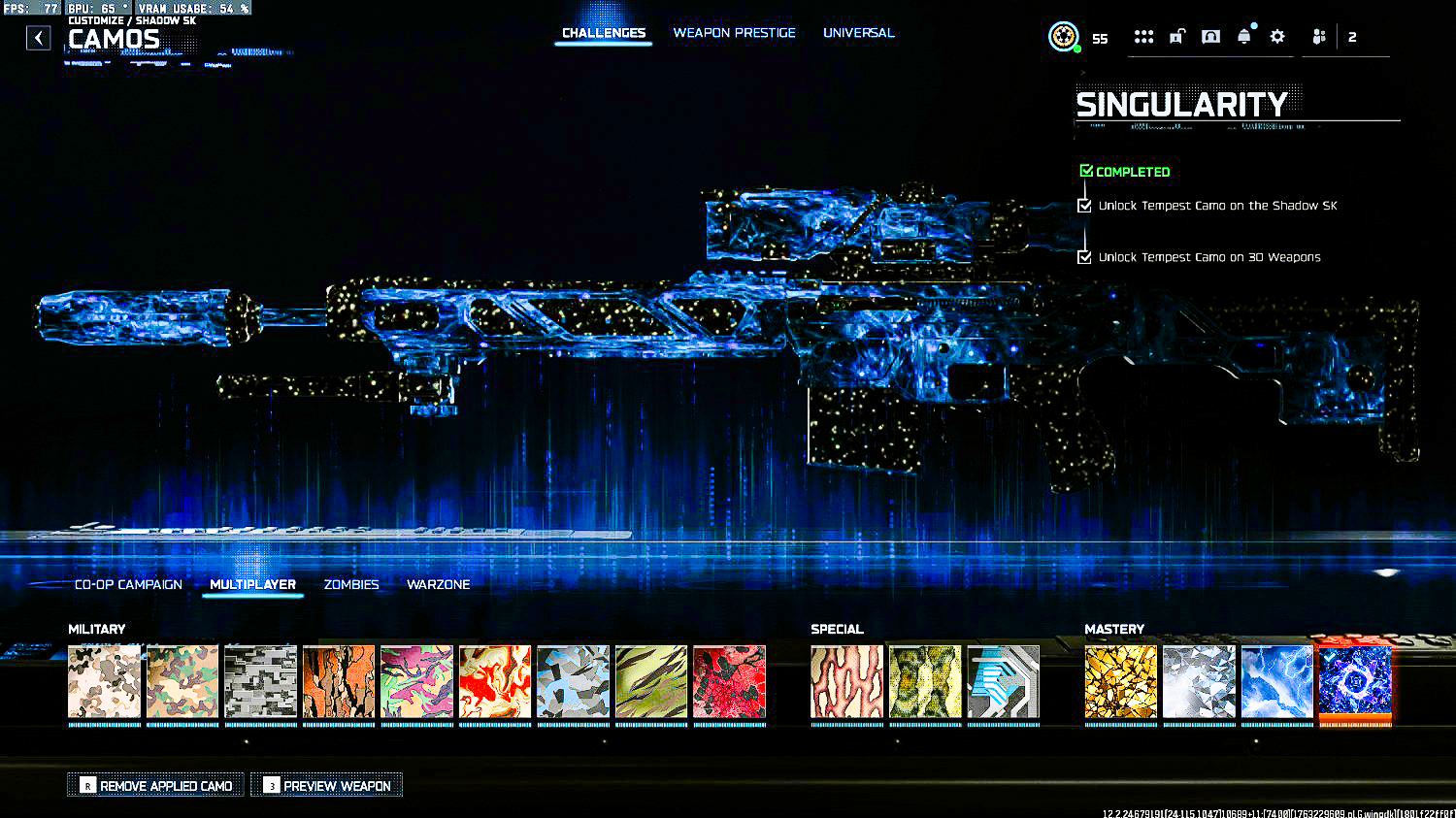Viewport: 1456px width, 818px height.
Task: Open the player rank emblem icon
Action: click(x=1064, y=37)
